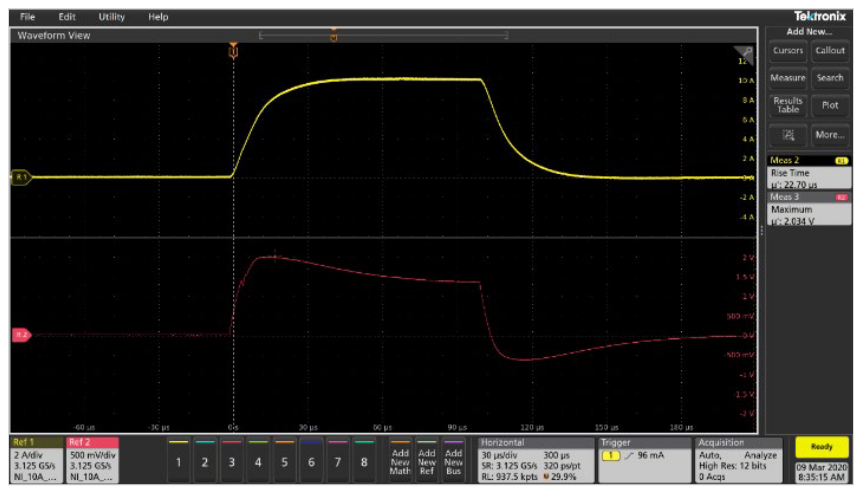Click the Tektronix logo

tap(820, 16)
